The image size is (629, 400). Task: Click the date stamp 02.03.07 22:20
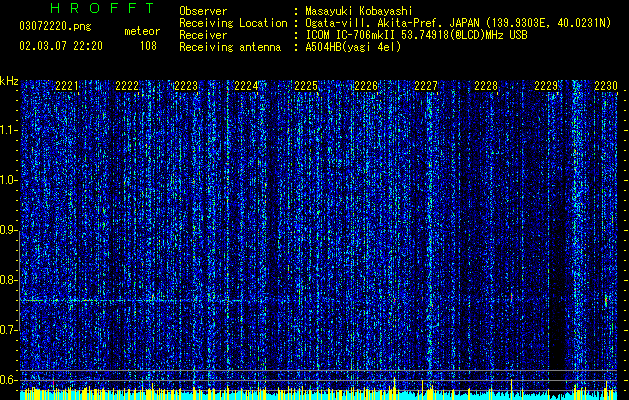coord(61,46)
